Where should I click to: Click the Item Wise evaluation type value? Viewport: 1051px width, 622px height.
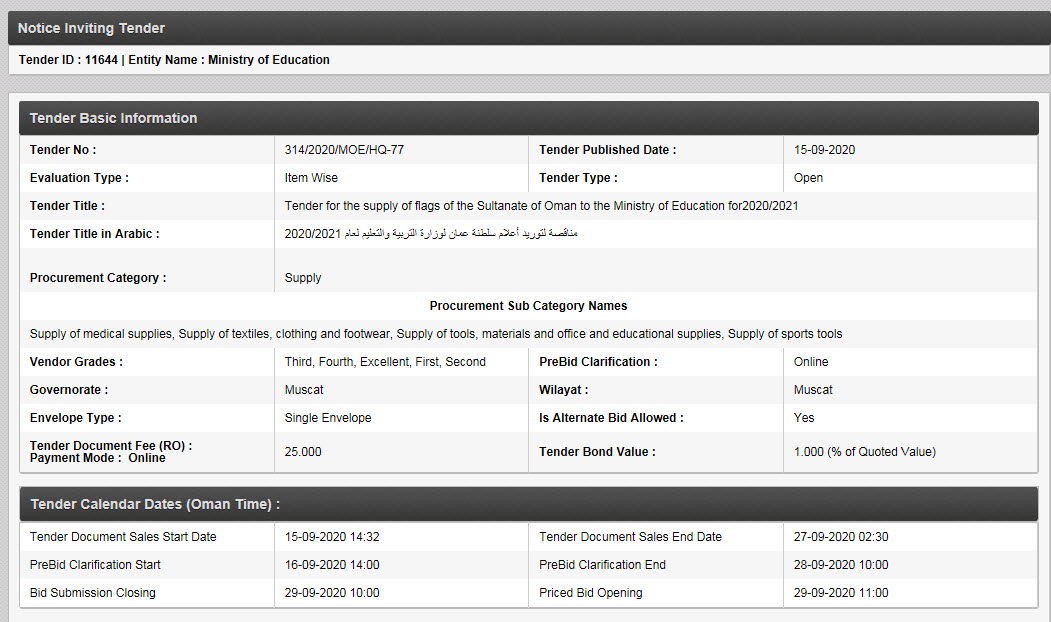point(311,178)
